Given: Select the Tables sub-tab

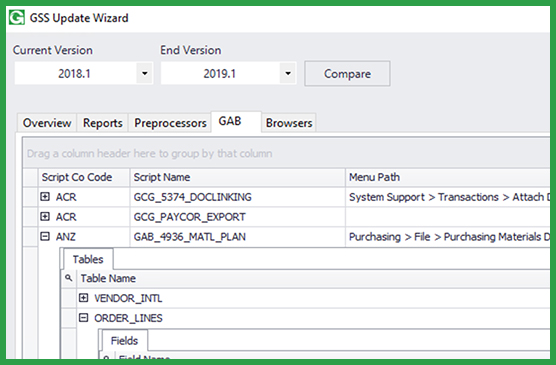Looking at the screenshot, I should coord(88,259).
